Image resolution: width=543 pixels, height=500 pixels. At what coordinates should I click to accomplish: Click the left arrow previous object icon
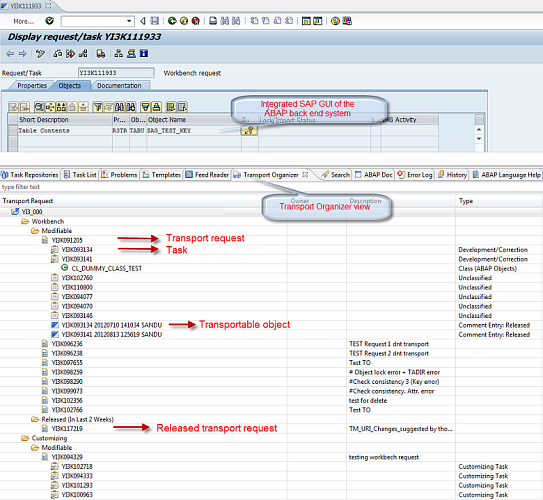(10, 54)
